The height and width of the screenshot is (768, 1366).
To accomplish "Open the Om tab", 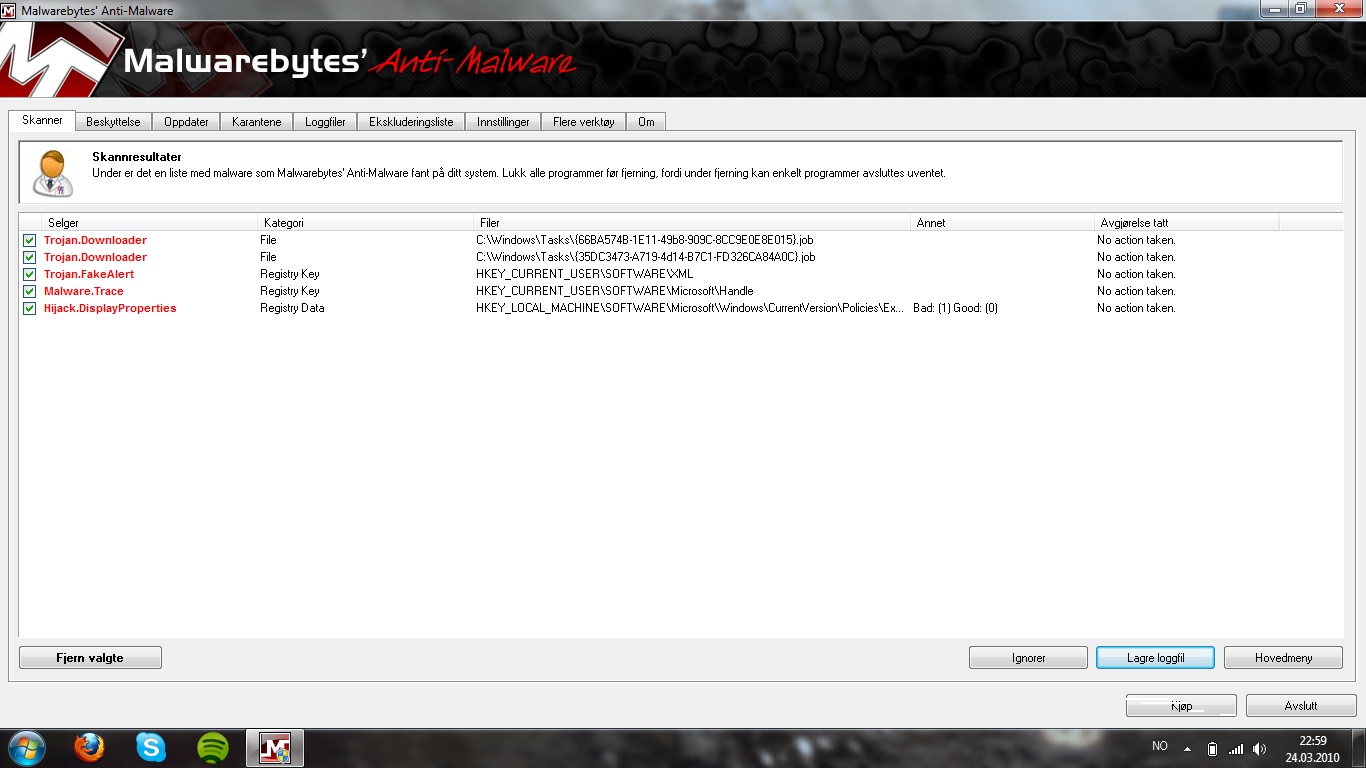I will coord(646,122).
